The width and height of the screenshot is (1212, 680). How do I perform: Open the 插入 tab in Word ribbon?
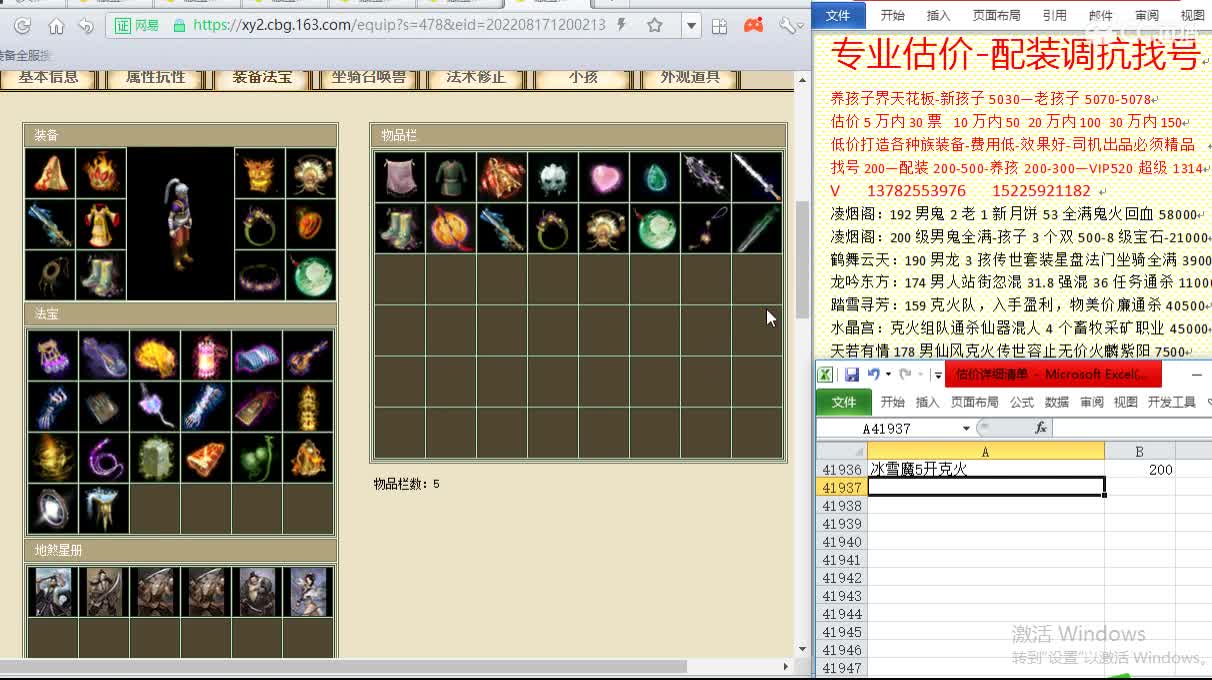point(938,15)
